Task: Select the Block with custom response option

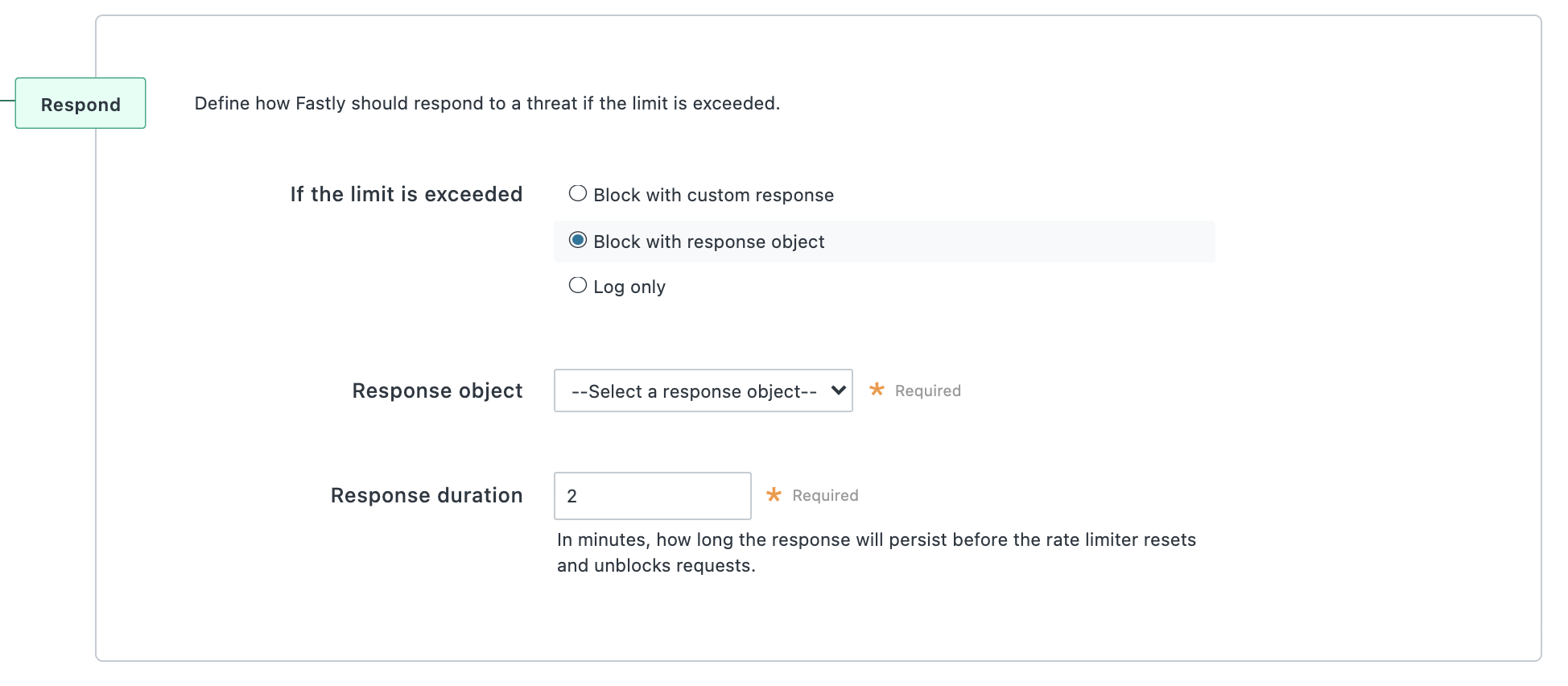Action: tap(577, 193)
